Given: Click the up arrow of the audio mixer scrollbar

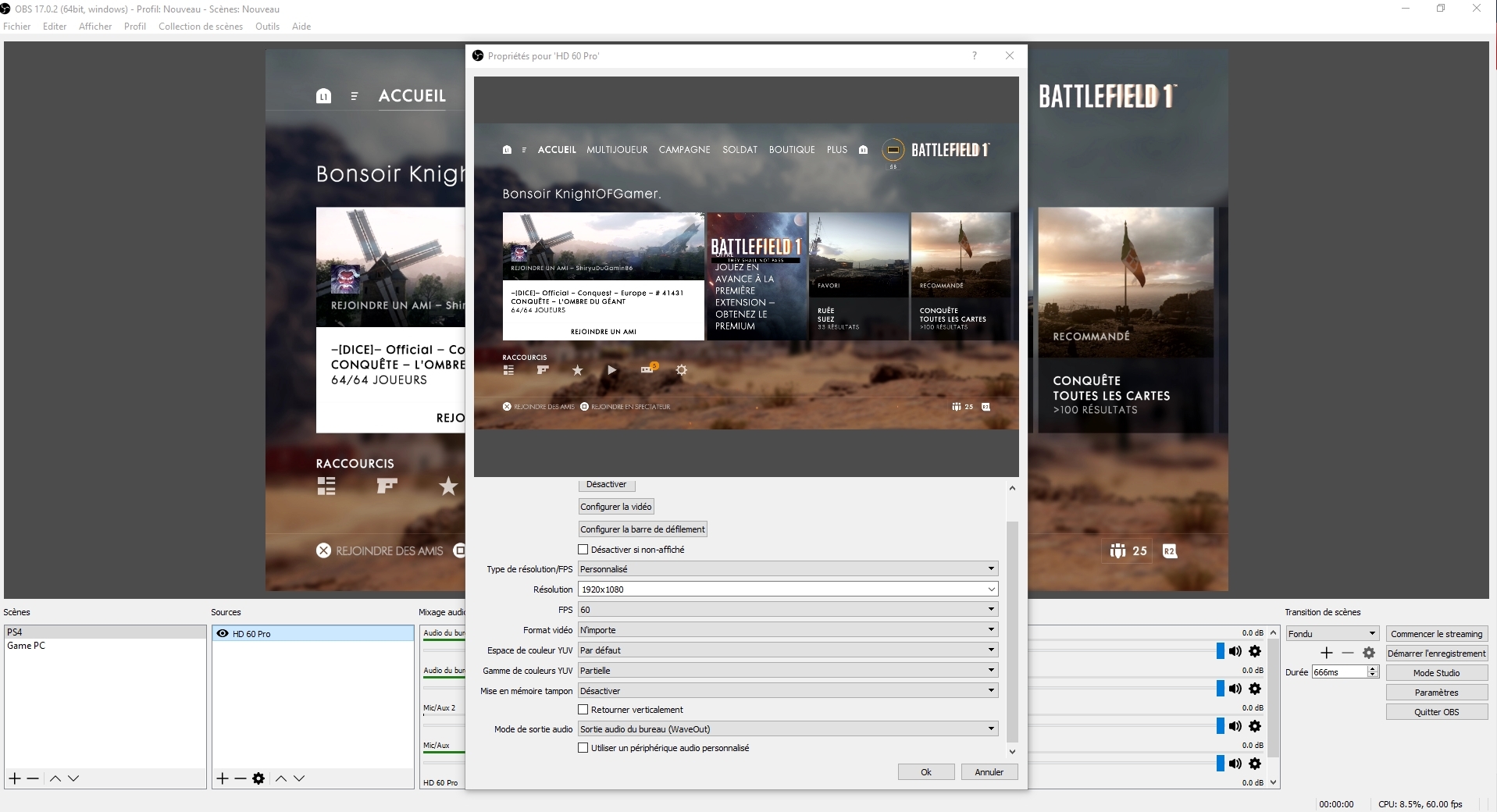Looking at the screenshot, I should (x=1274, y=632).
